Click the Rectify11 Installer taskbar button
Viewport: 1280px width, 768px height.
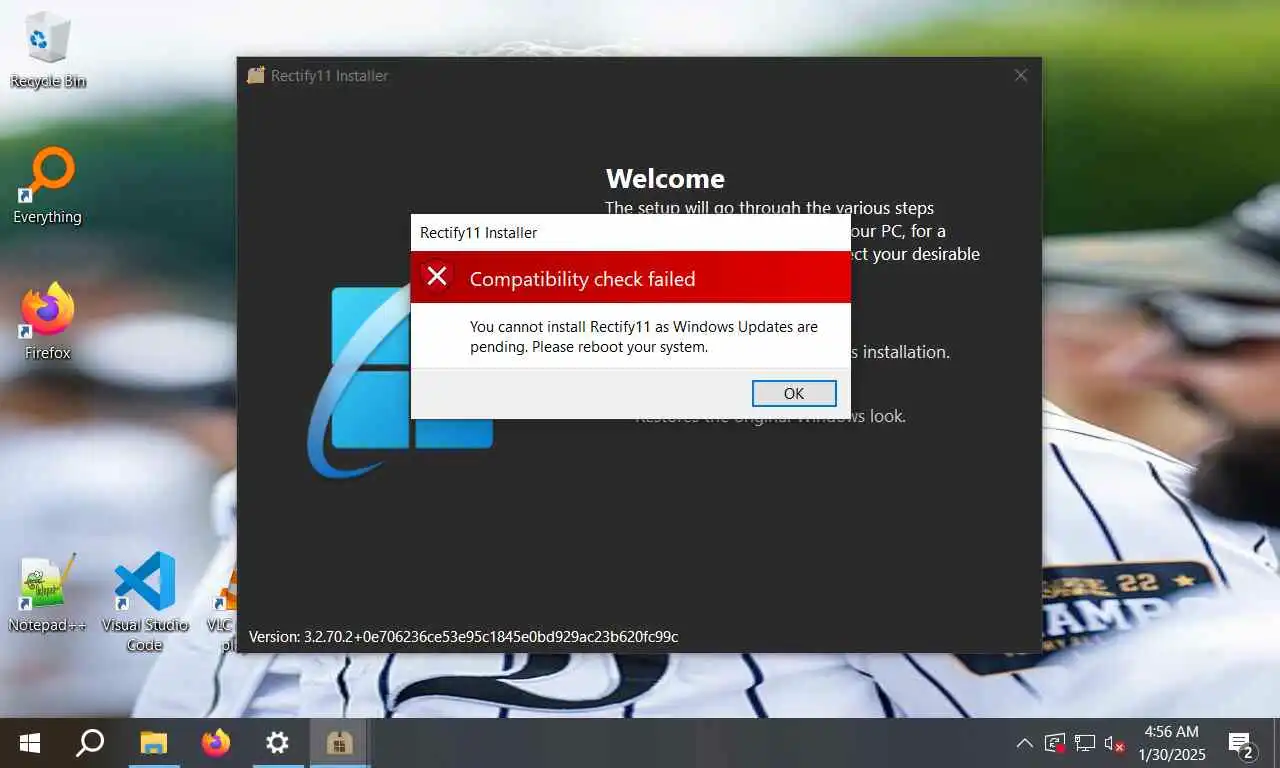[x=339, y=743]
